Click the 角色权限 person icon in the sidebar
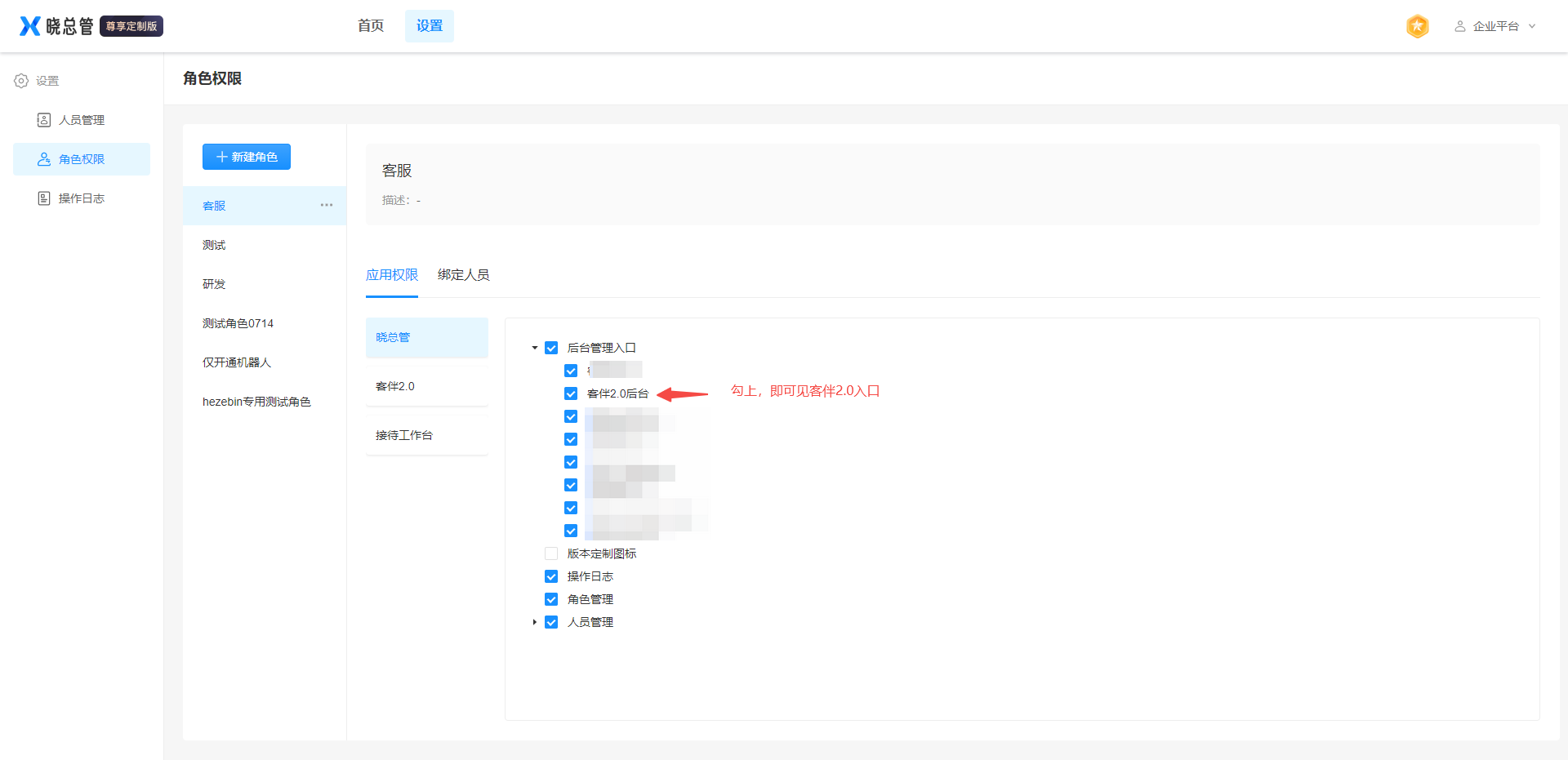This screenshot has width=1568, height=760. click(x=44, y=159)
